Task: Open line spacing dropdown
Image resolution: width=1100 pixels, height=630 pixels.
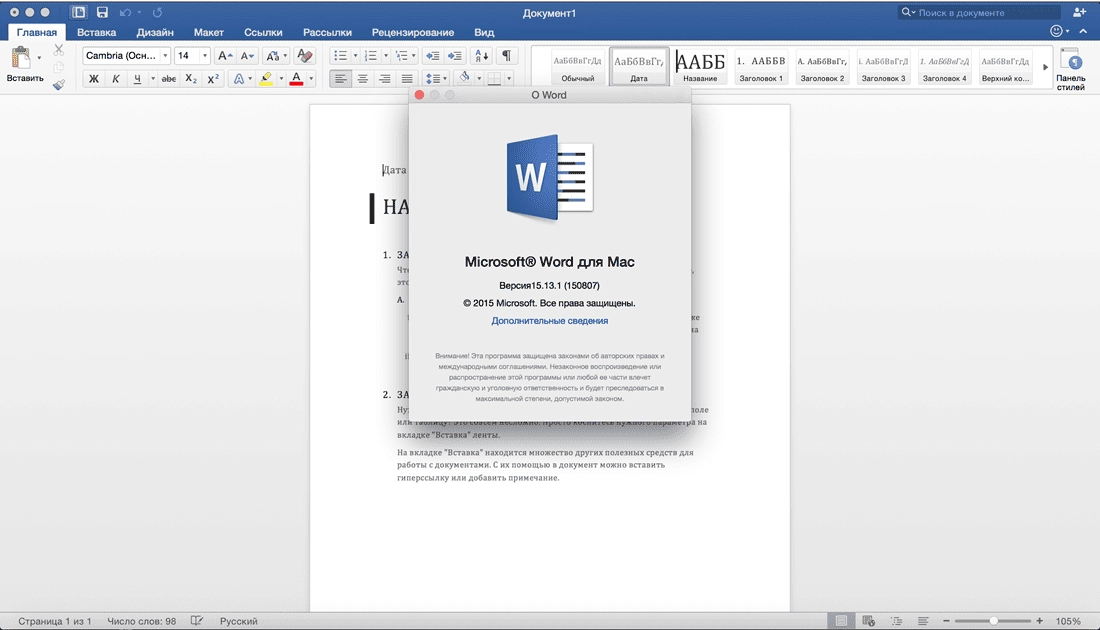Action: tap(437, 79)
